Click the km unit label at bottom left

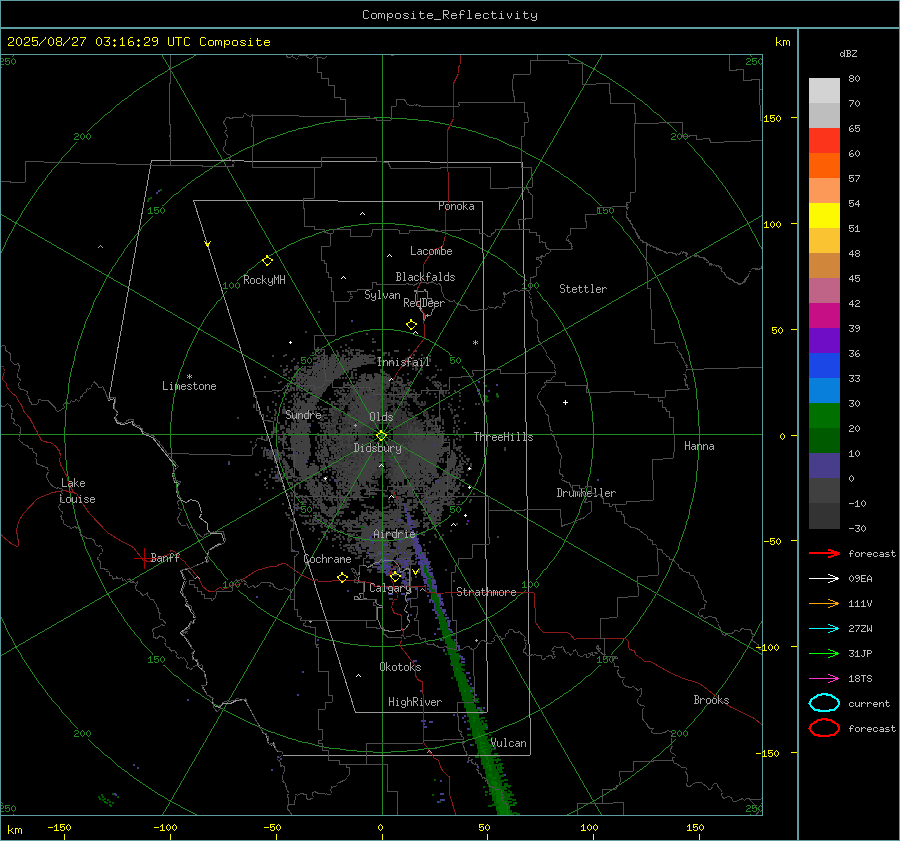pyautogui.click(x=14, y=830)
